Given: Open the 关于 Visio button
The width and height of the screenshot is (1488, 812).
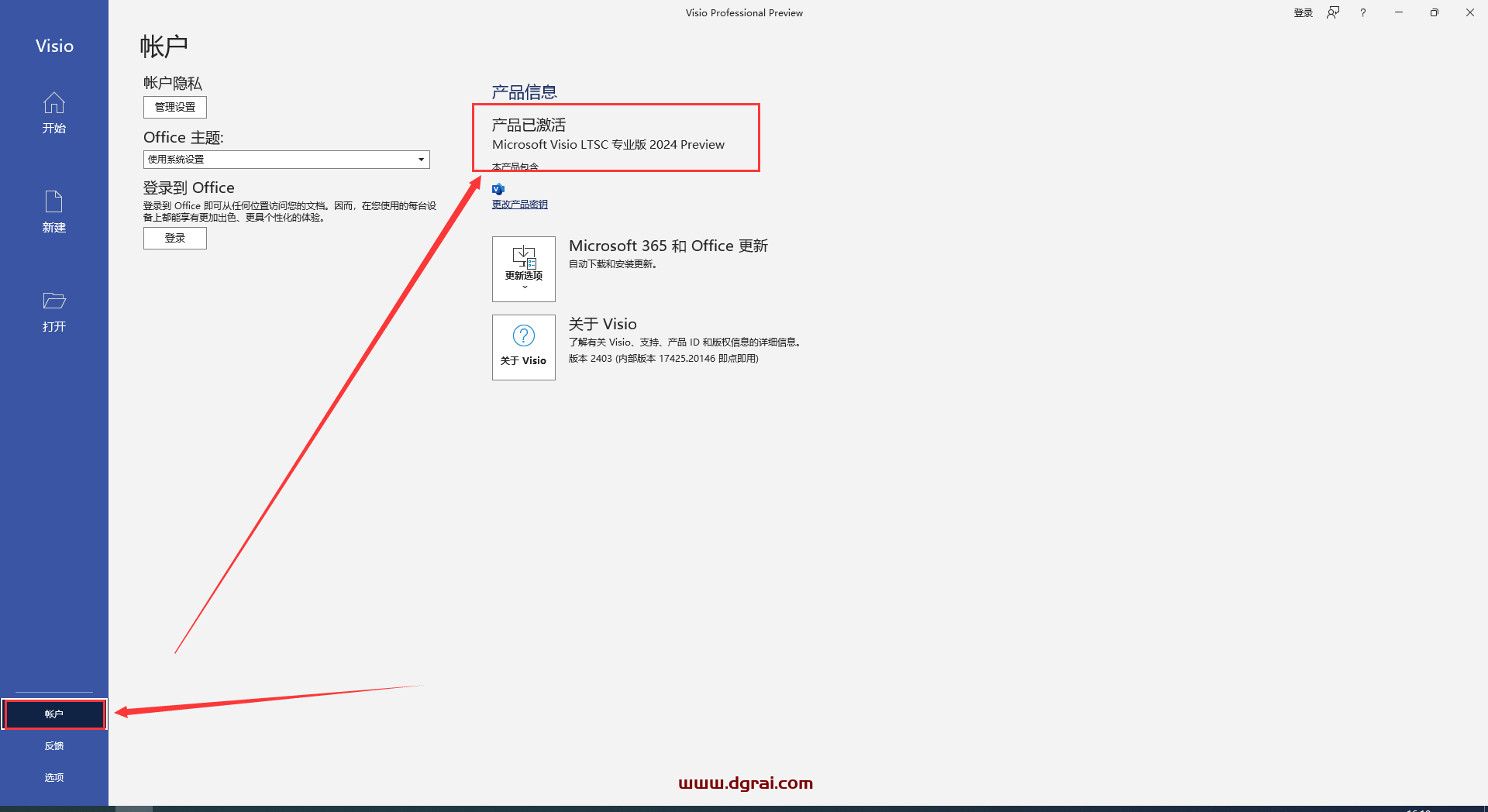Looking at the screenshot, I should click(524, 347).
